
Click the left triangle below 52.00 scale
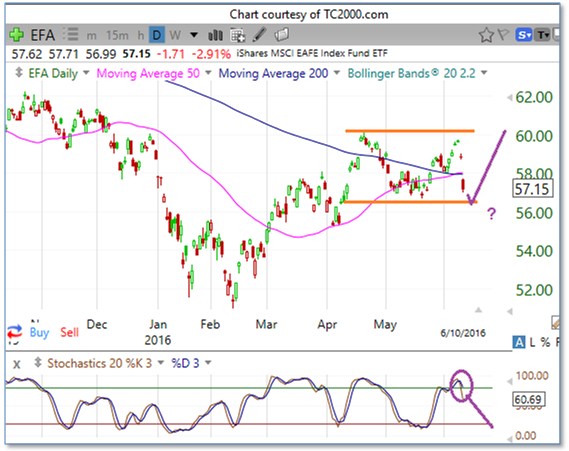[509, 311]
